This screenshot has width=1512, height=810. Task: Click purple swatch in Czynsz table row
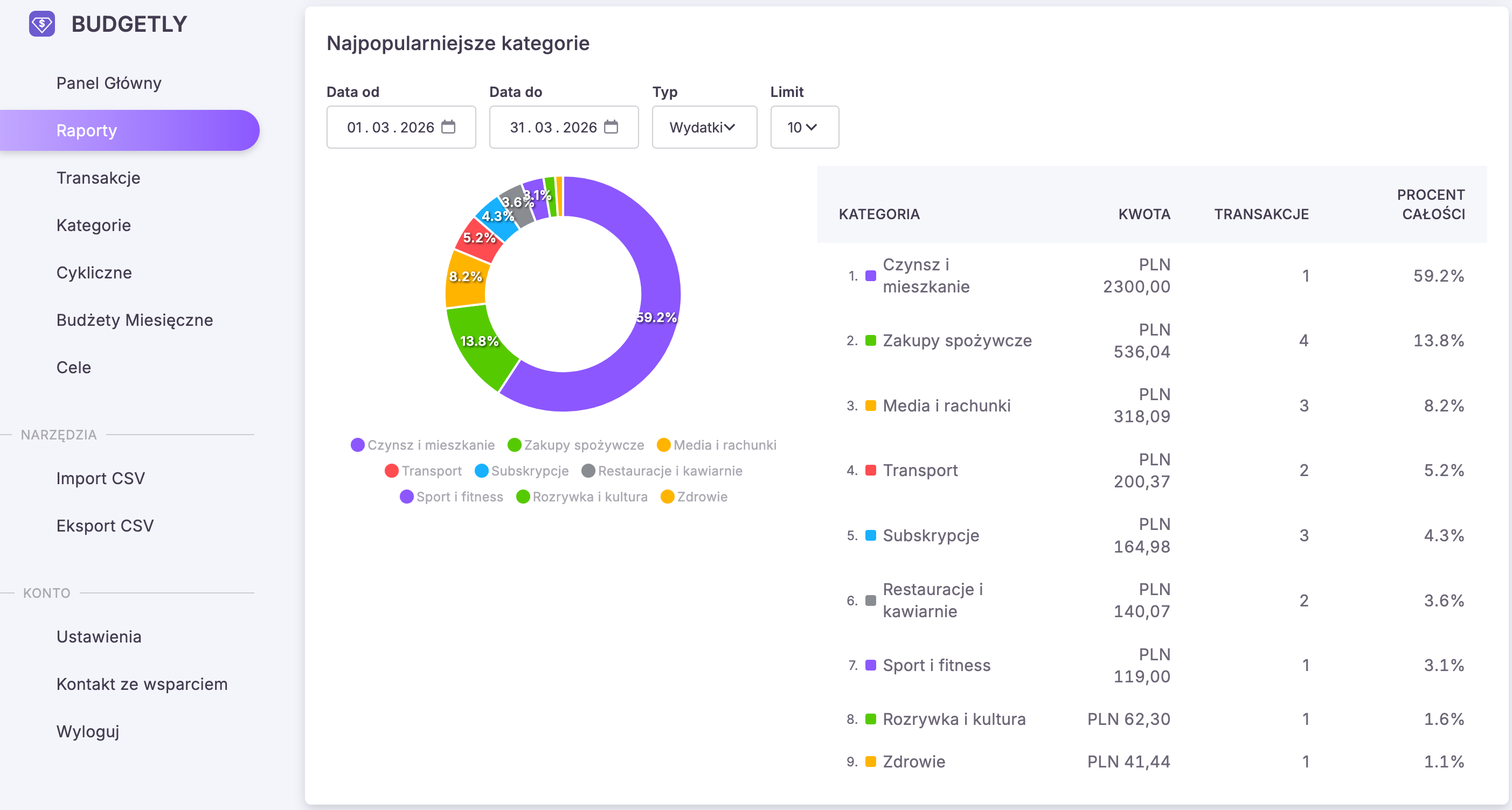870,276
